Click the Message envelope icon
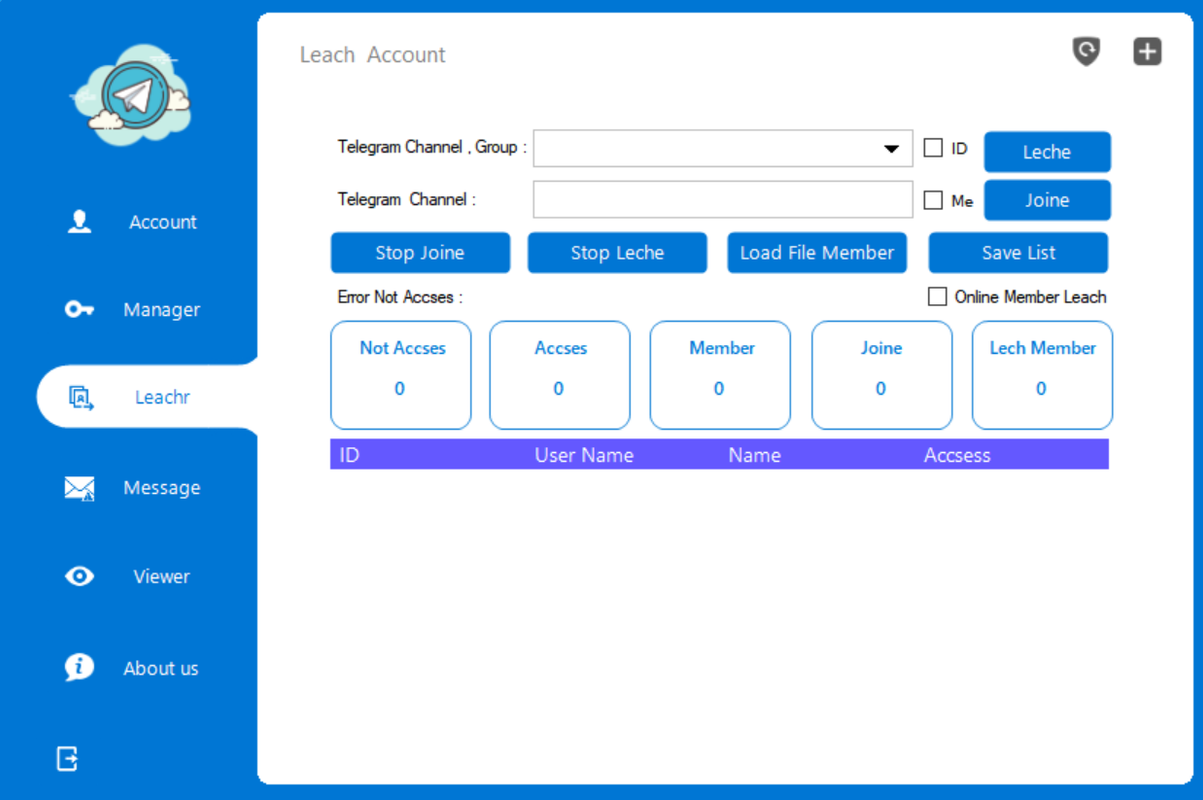This screenshot has width=1203, height=800. point(79,488)
